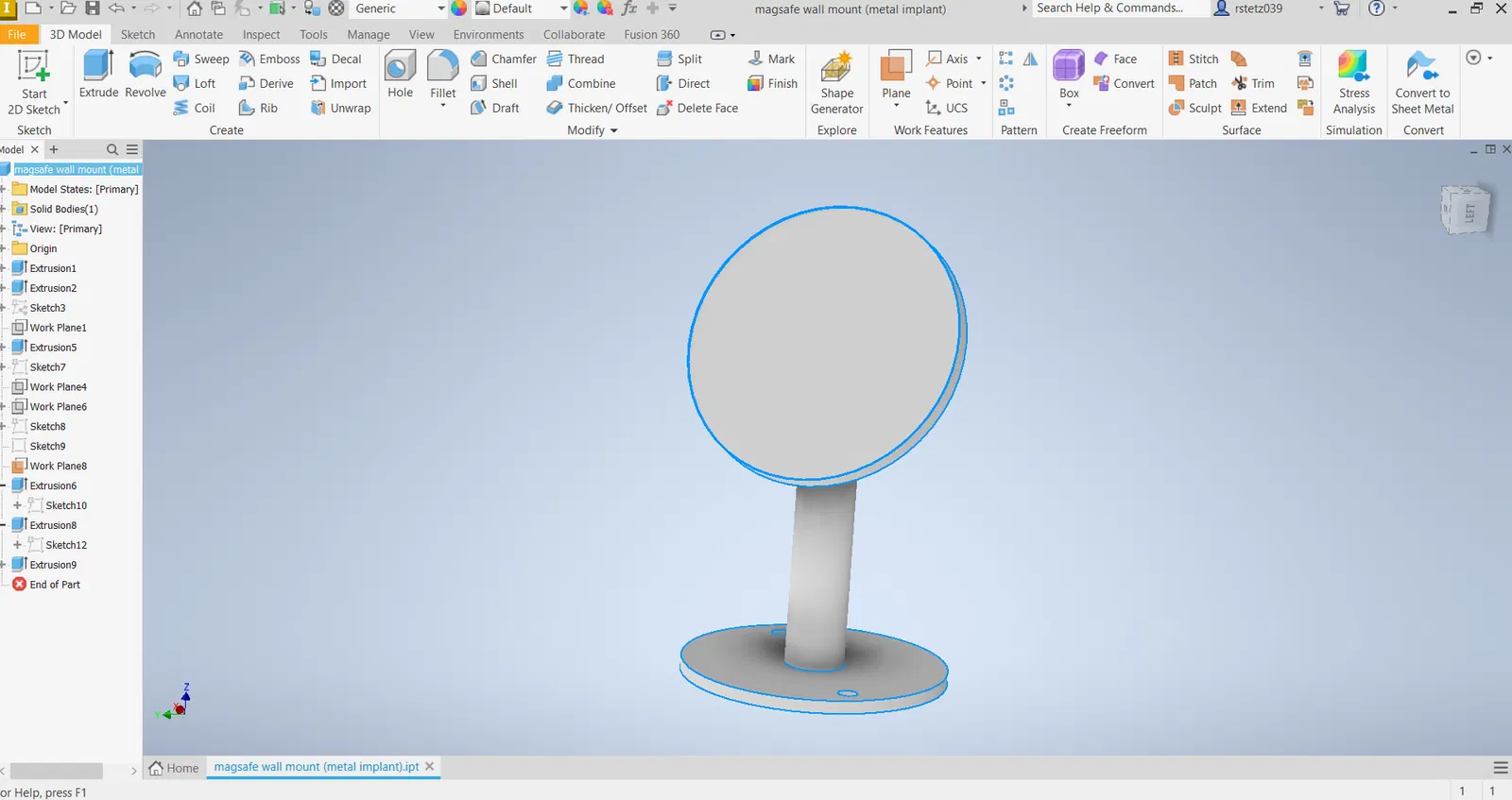Open the File menu

click(x=17, y=34)
